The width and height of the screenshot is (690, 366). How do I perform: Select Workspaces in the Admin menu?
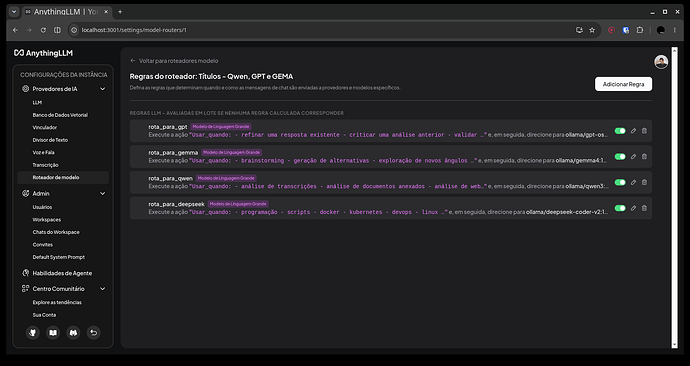pos(47,220)
